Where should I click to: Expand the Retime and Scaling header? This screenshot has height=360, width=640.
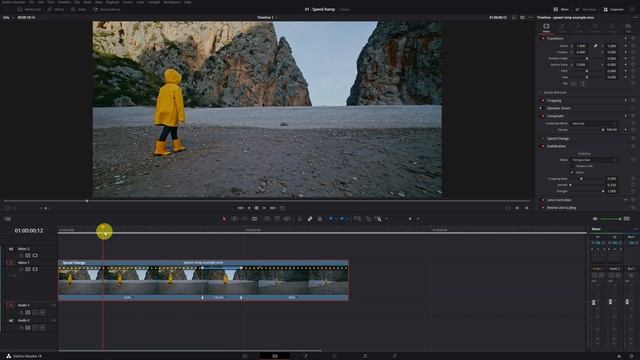pyautogui.click(x=561, y=208)
